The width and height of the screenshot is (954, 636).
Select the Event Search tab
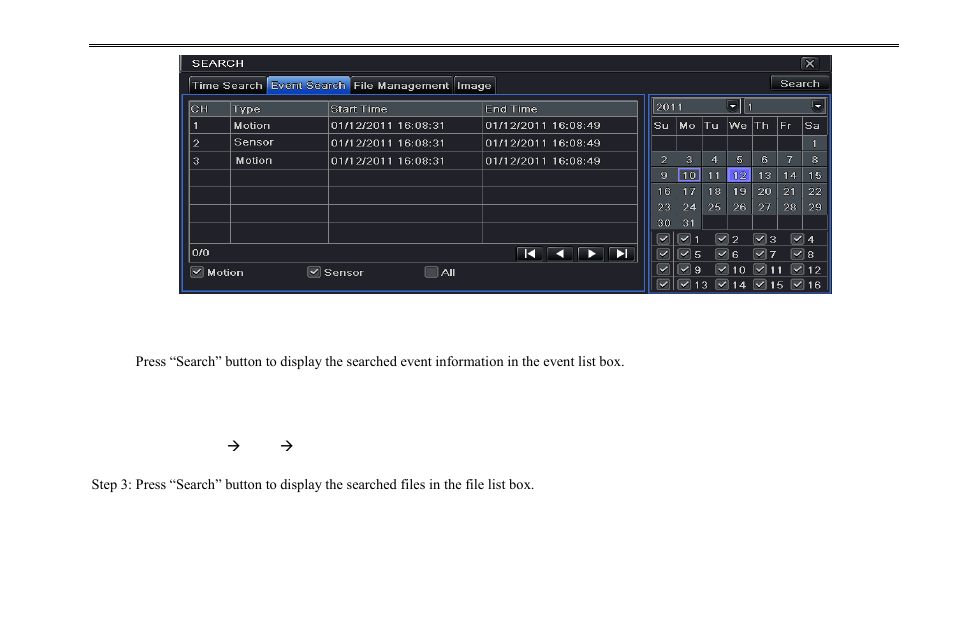click(308, 85)
